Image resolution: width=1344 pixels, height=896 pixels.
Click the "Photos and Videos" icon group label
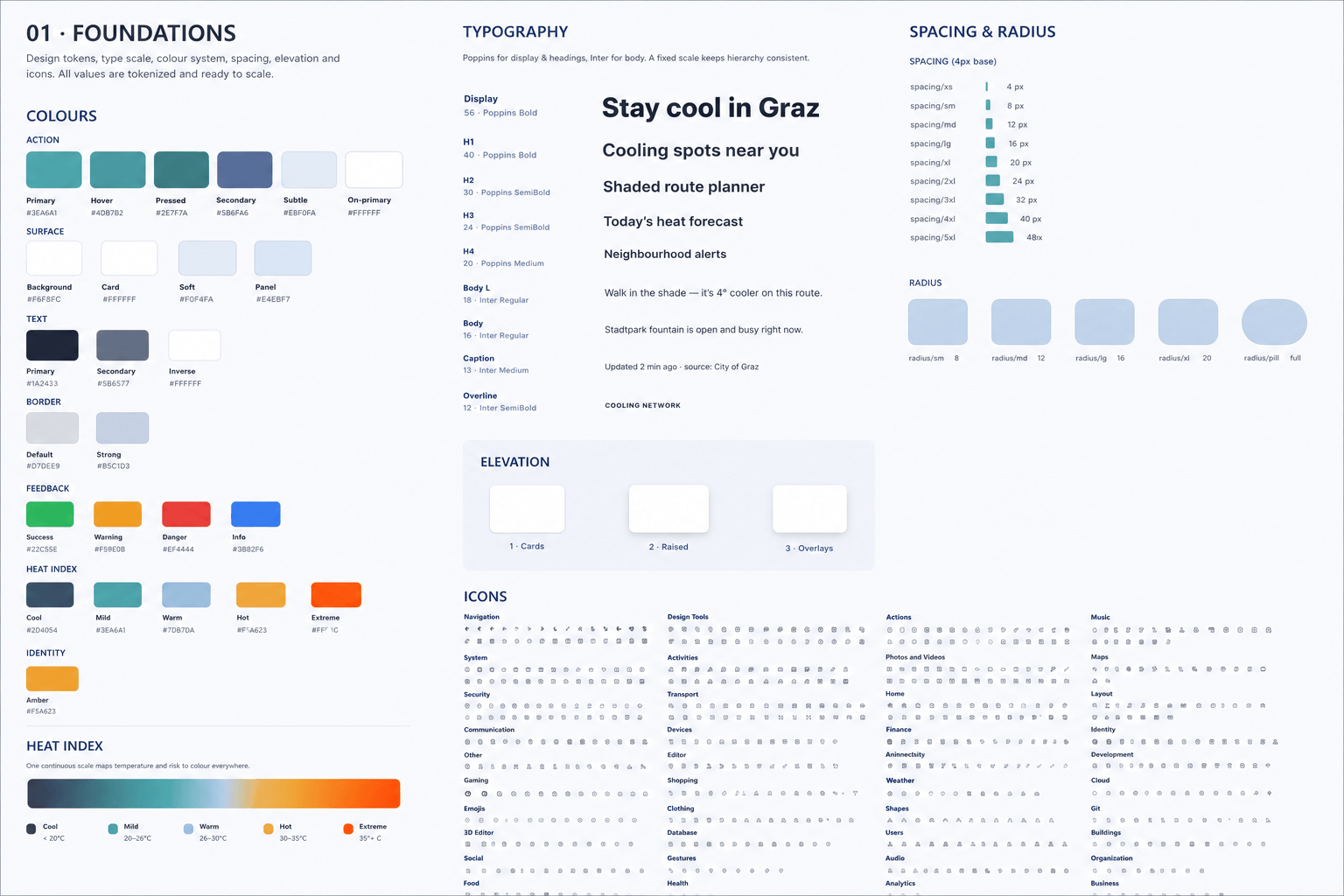(x=915, y=657)
